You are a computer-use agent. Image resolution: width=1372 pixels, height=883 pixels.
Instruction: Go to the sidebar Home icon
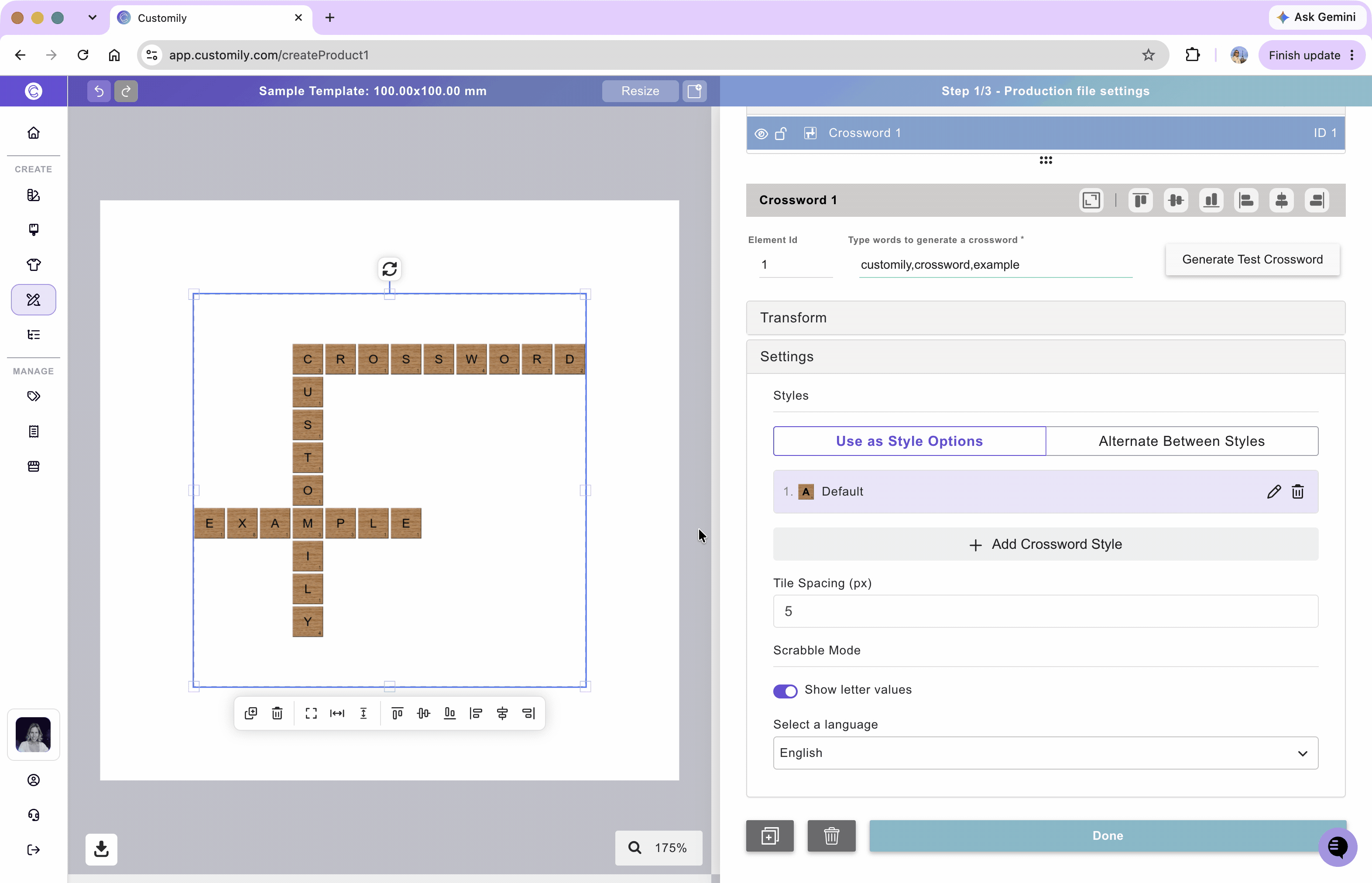point(34,133)
